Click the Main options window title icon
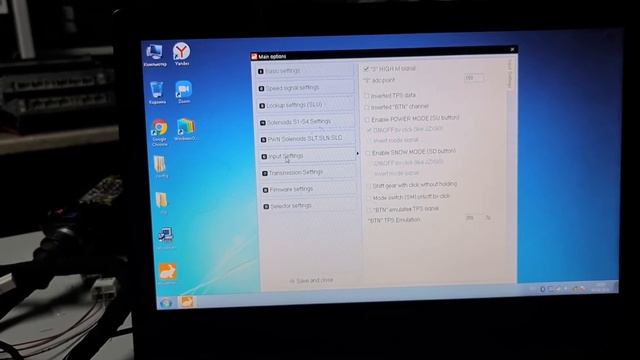640x360 pixels. coord(254,56)
